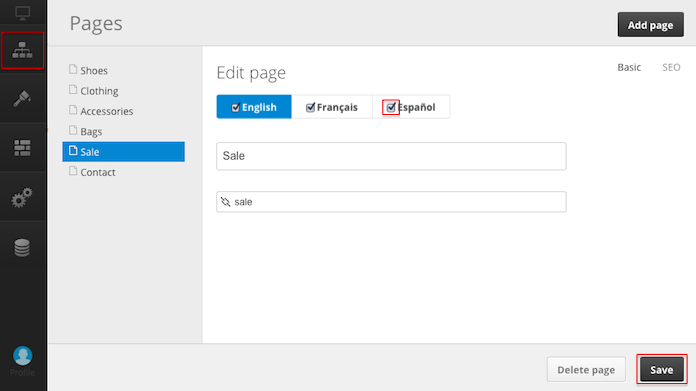Click the page icon next to Clothing
The width and height of the screenshot is (696, 391).
(x=73, y=90)
